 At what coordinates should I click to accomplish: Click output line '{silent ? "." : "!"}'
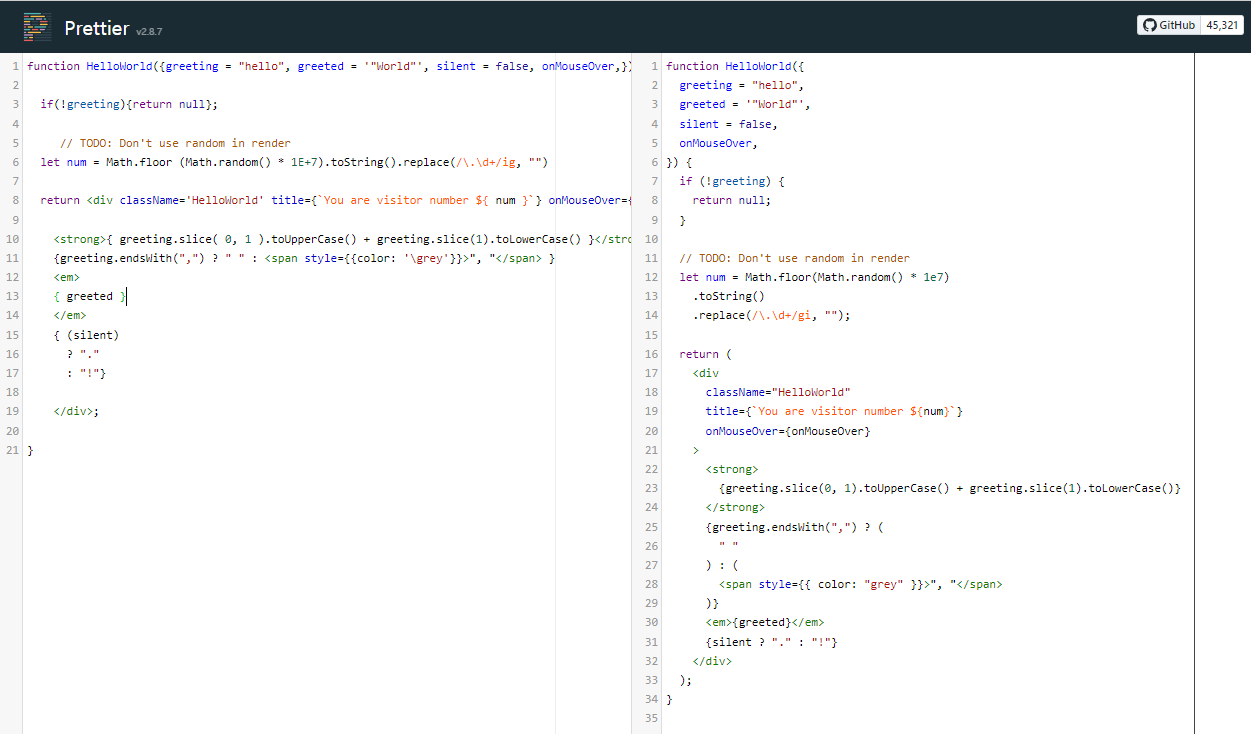pos(771,642)
